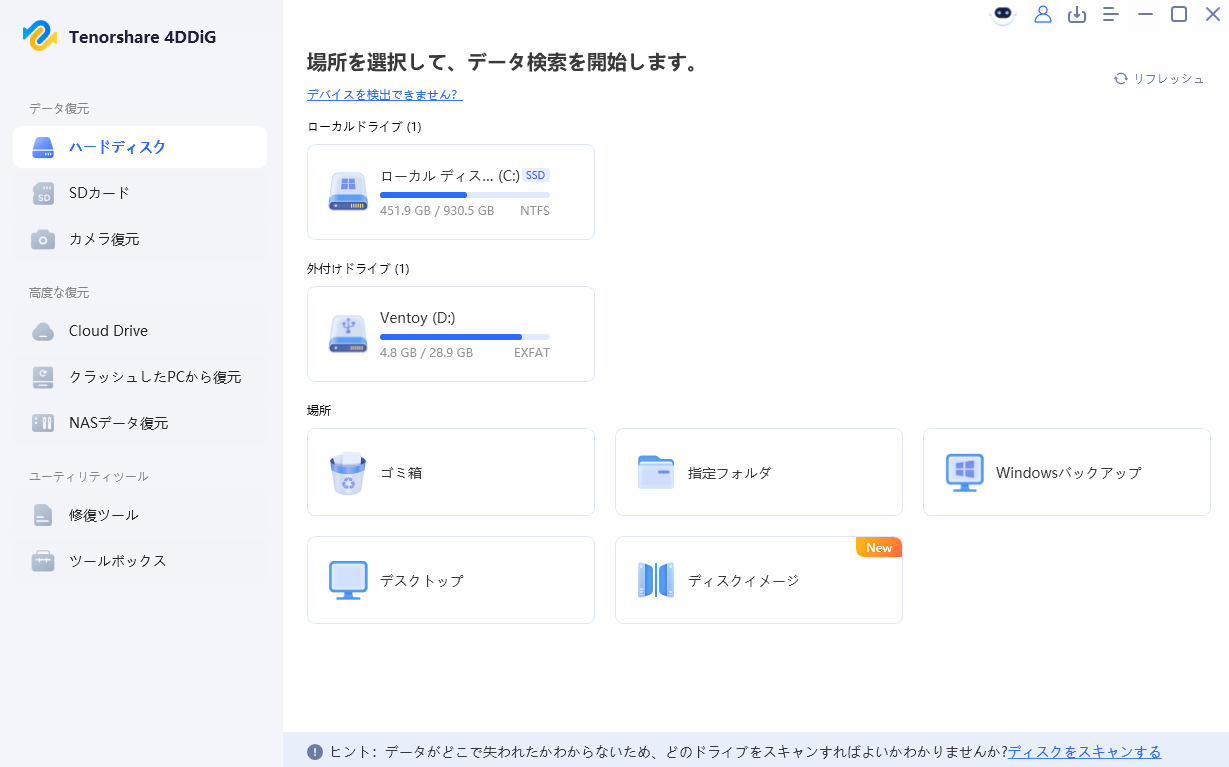Click the 高度な復元 section label
This screenshot has height=767, width=1229.
tap(59, 293)
